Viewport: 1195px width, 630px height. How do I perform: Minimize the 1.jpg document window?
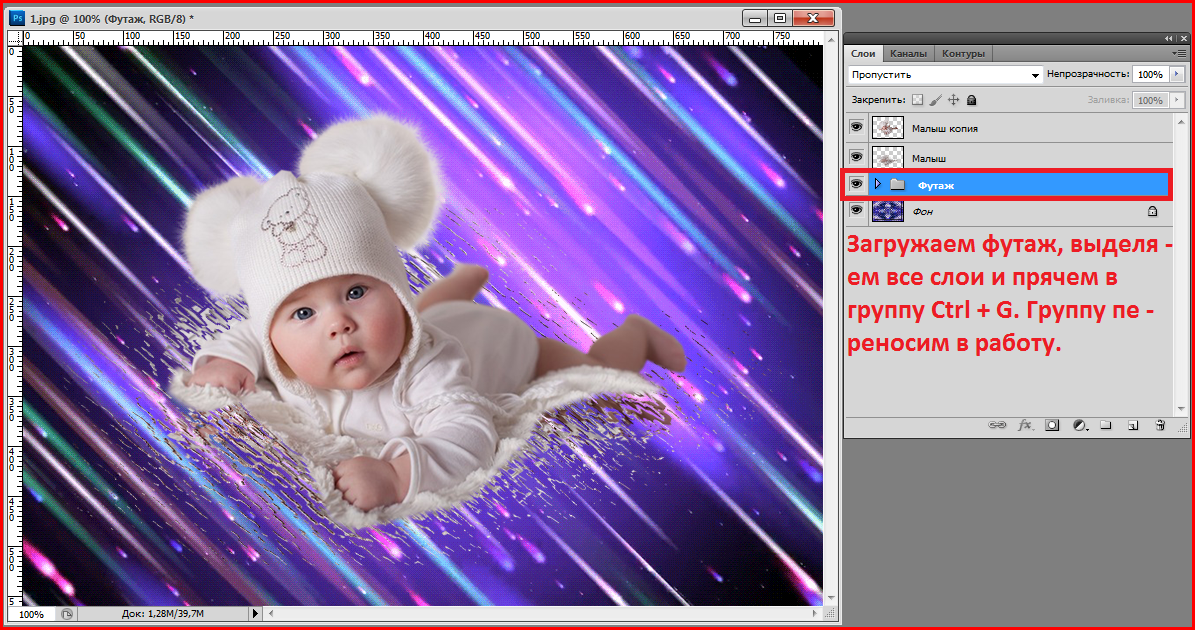point(754,18)
